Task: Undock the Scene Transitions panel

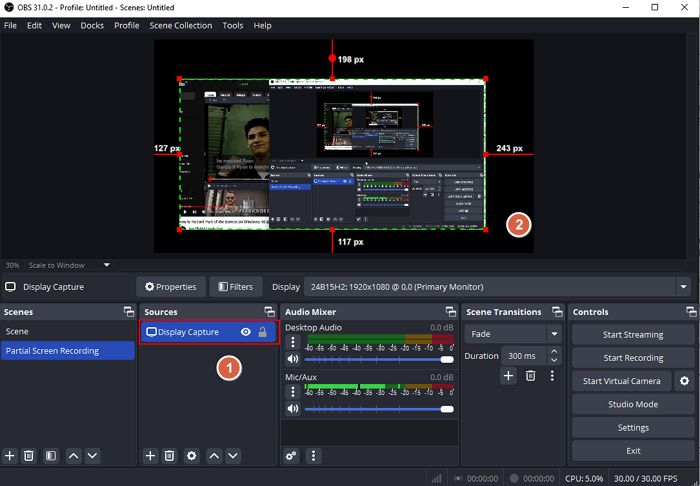Action: pyautogui.click(x=557, y=312)
